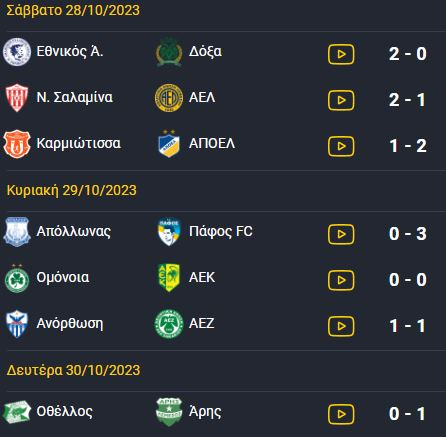Play highlights for Ν. Σαλαμίνα vs ΑΕΛ

click(x=341, y=100)
